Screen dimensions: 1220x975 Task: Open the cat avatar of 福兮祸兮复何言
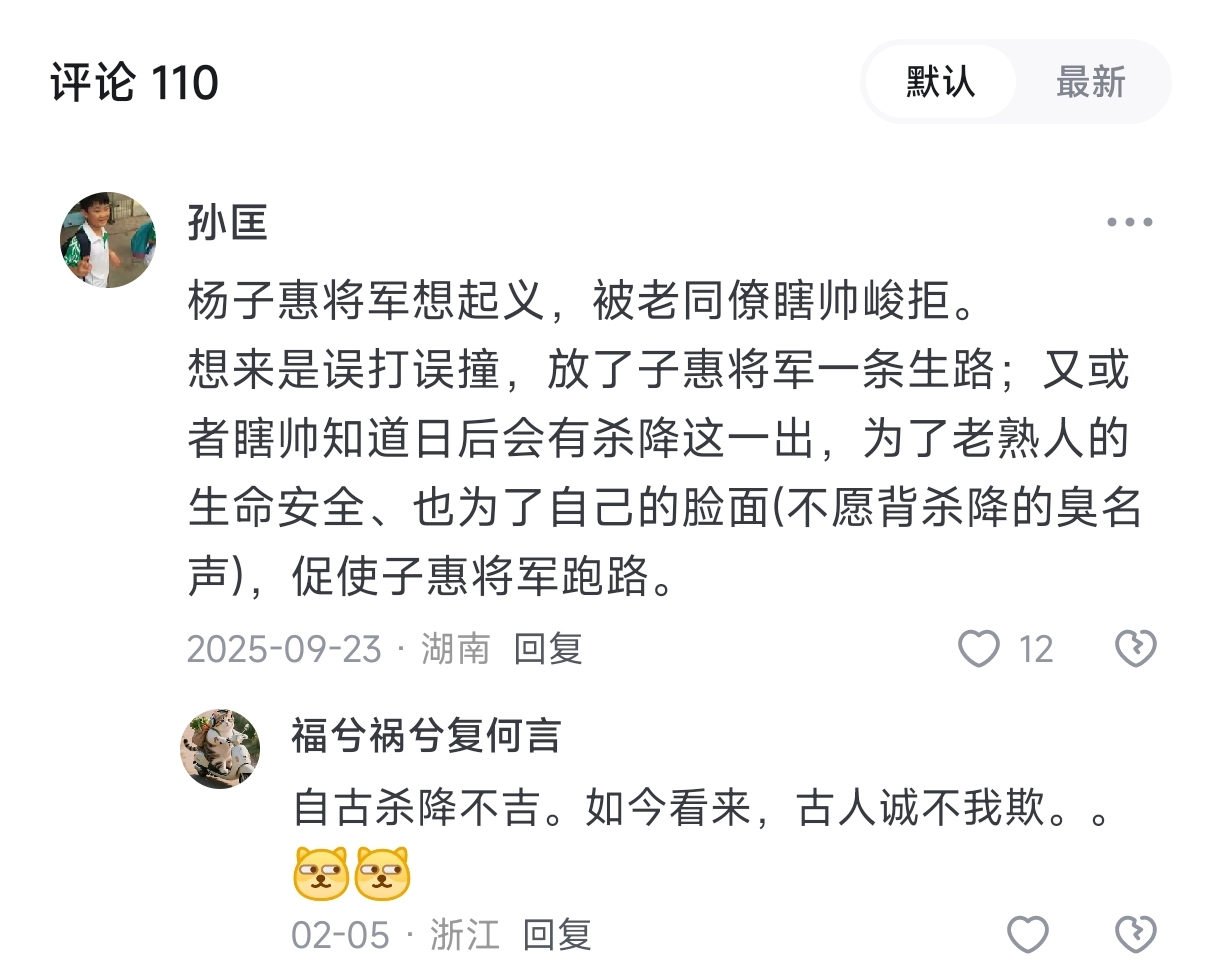pos(220,749)
